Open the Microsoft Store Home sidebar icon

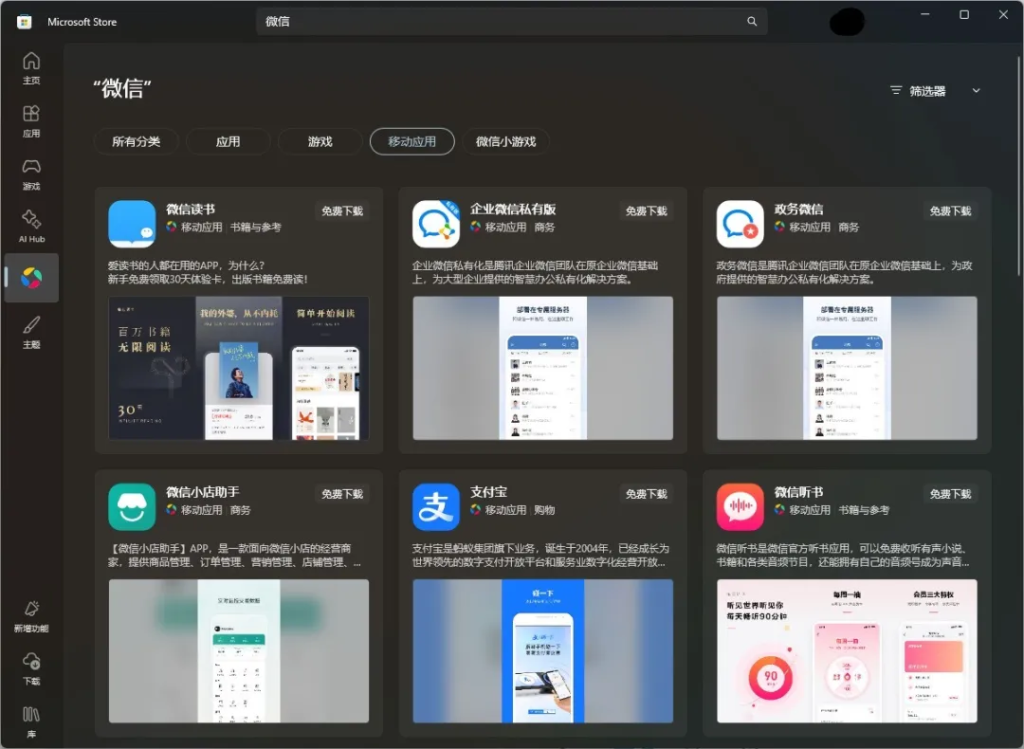31,65
